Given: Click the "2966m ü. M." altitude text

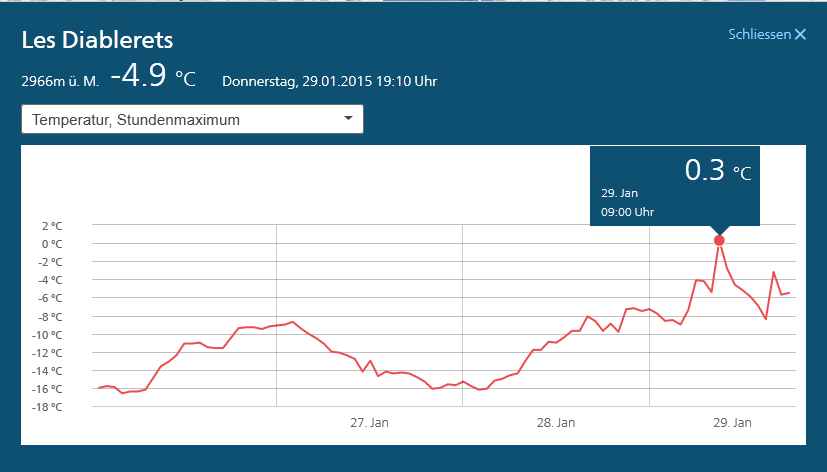Looking at the screenshot, I should (60, 82).
